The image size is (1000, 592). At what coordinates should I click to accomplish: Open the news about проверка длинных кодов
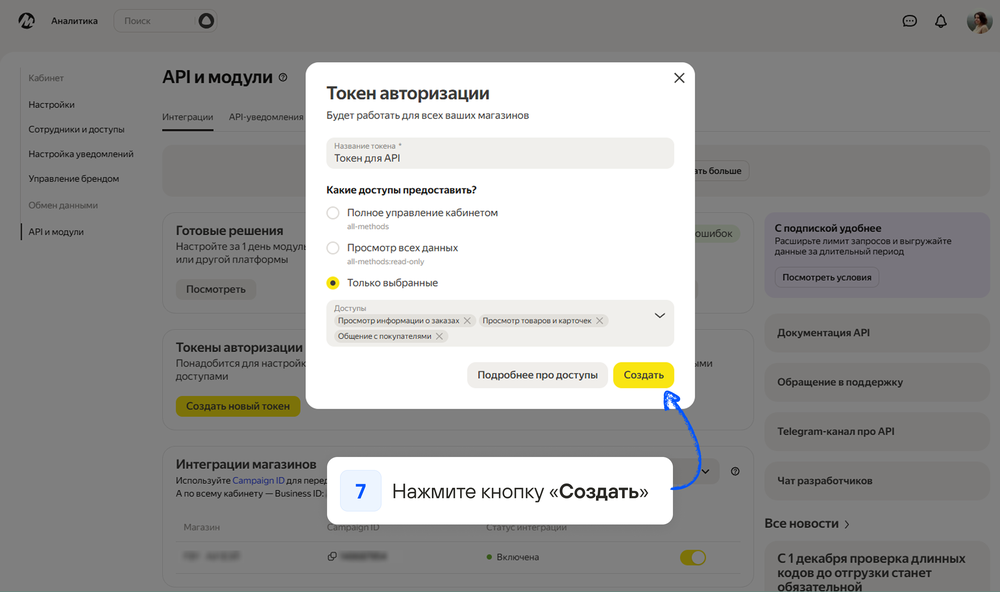click(877, 569)
